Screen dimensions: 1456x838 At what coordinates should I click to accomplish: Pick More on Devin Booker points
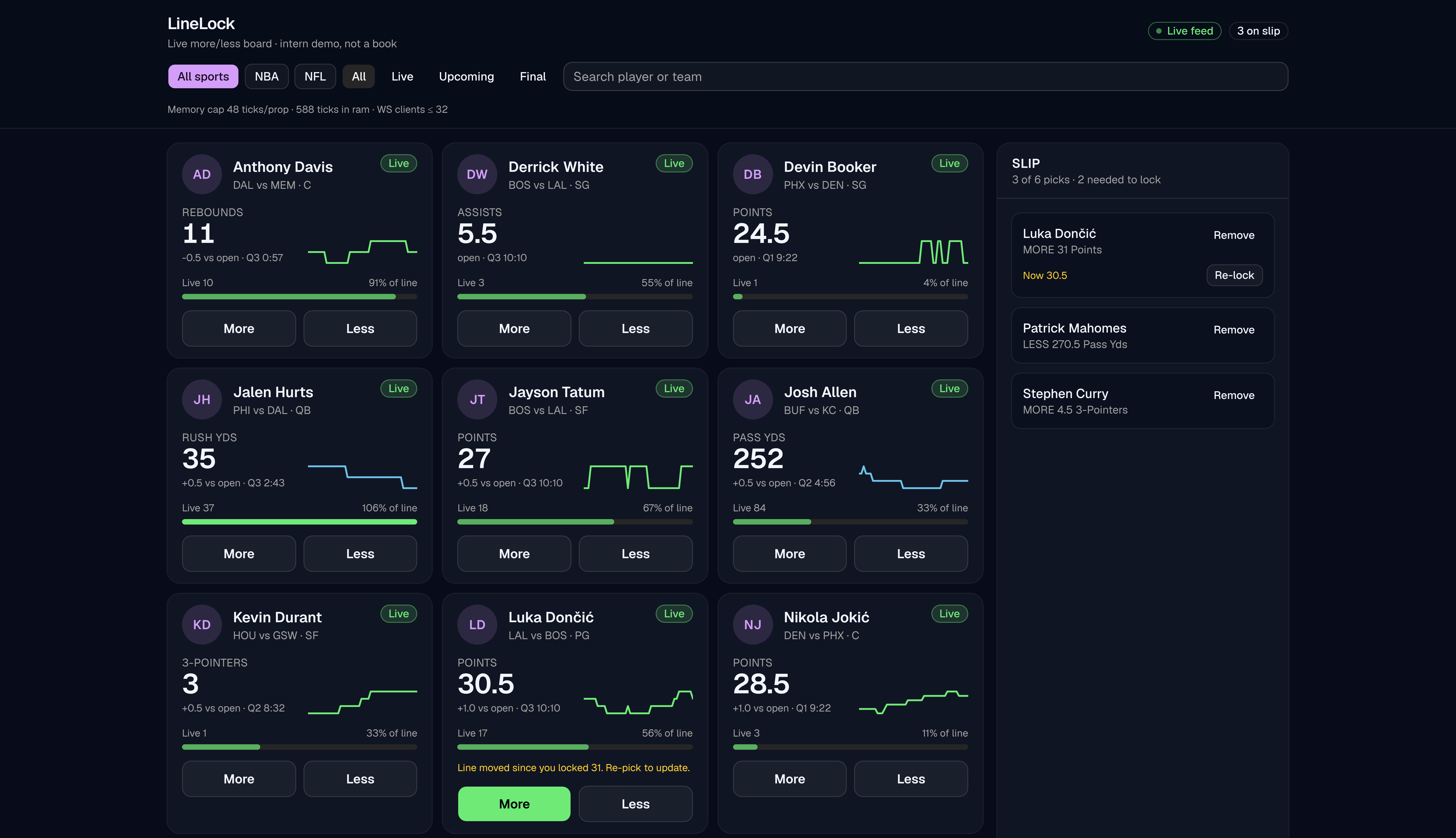[x=790, y=329]
